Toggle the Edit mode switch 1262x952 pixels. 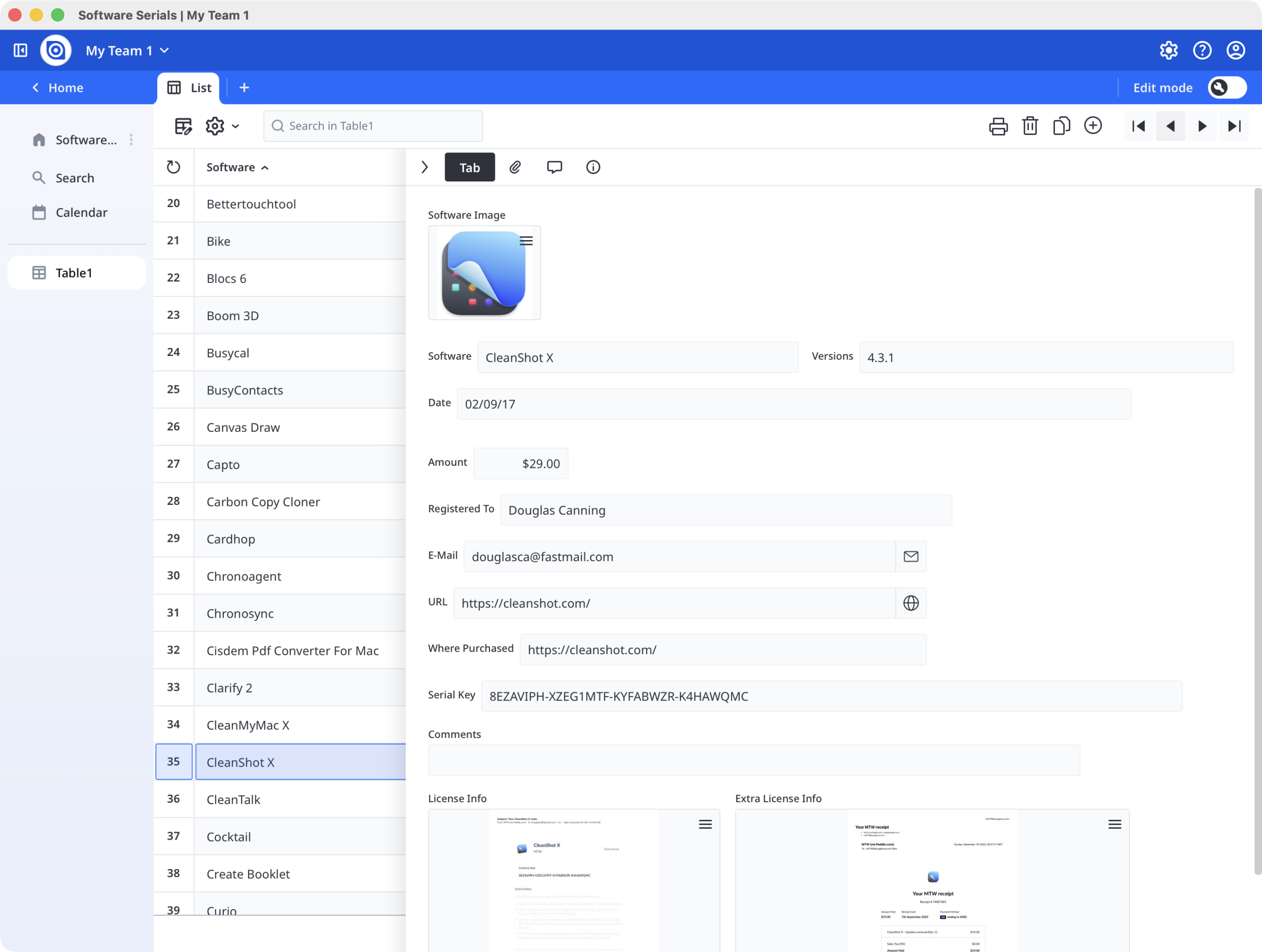[1227, 87]
